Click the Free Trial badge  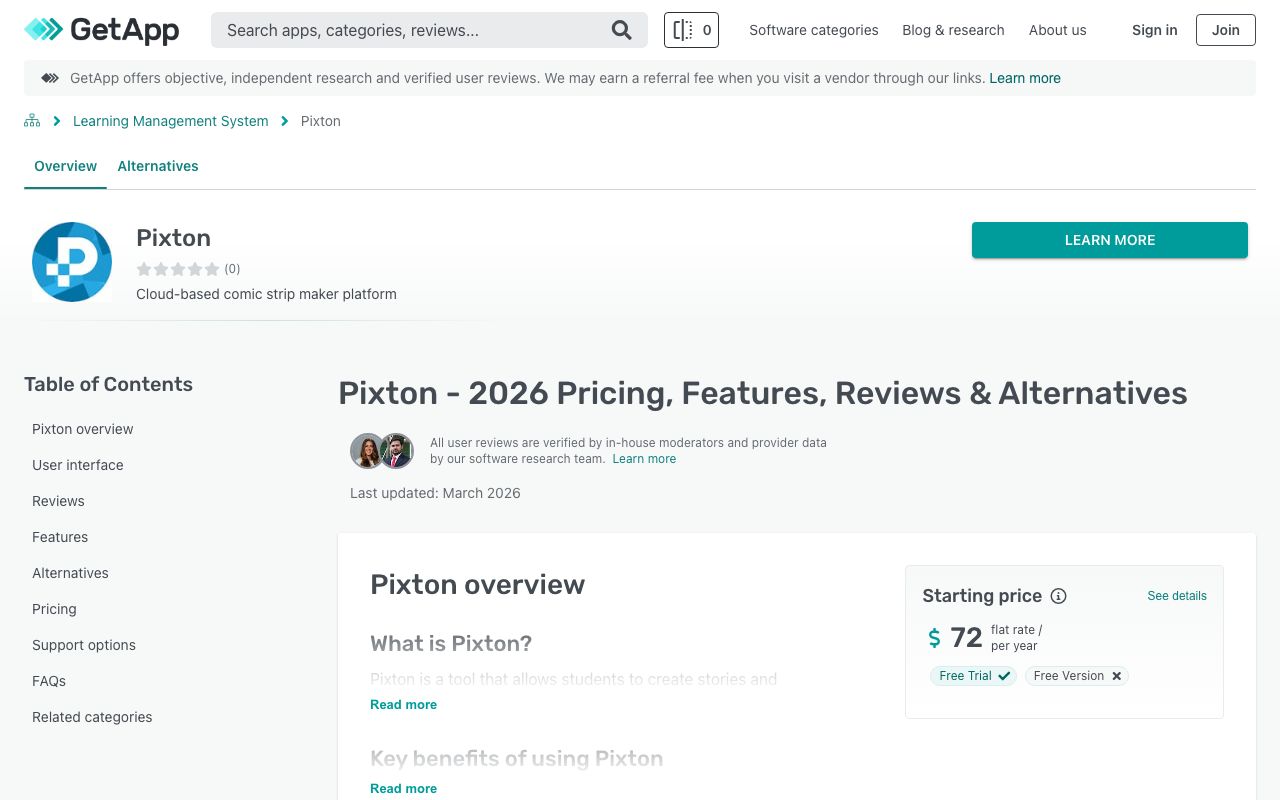pos(973,676)
